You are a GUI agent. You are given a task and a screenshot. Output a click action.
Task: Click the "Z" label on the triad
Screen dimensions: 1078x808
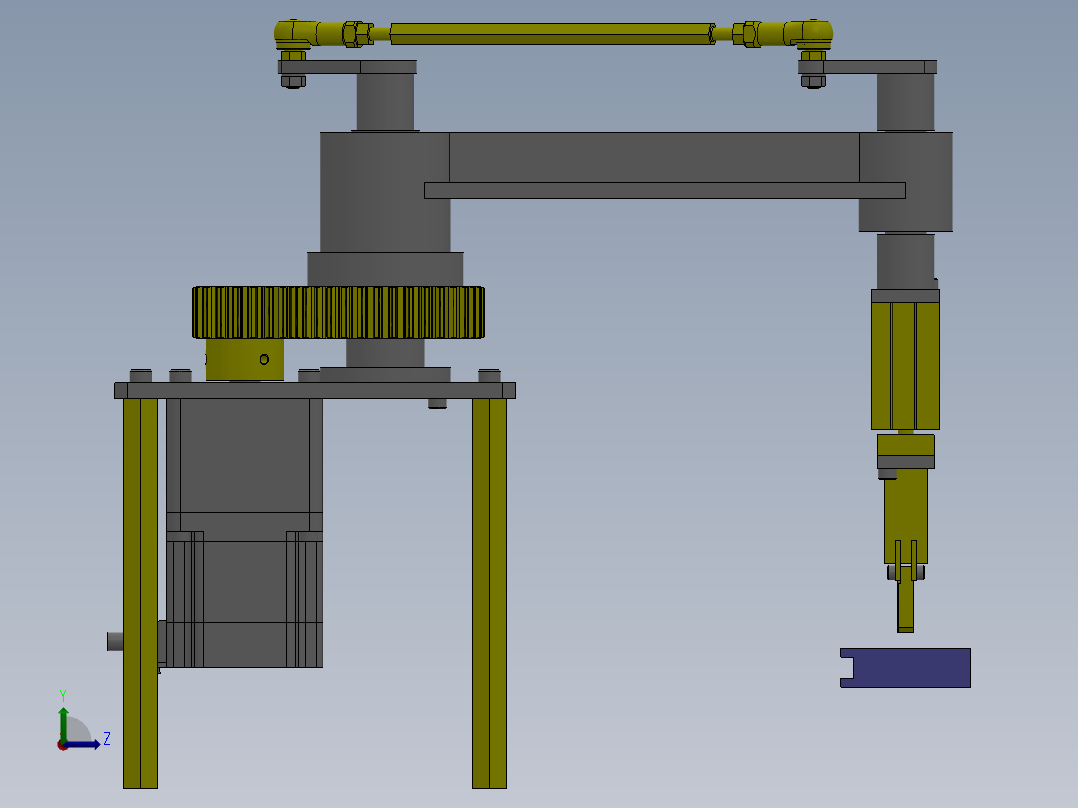[x=107, y=739]
